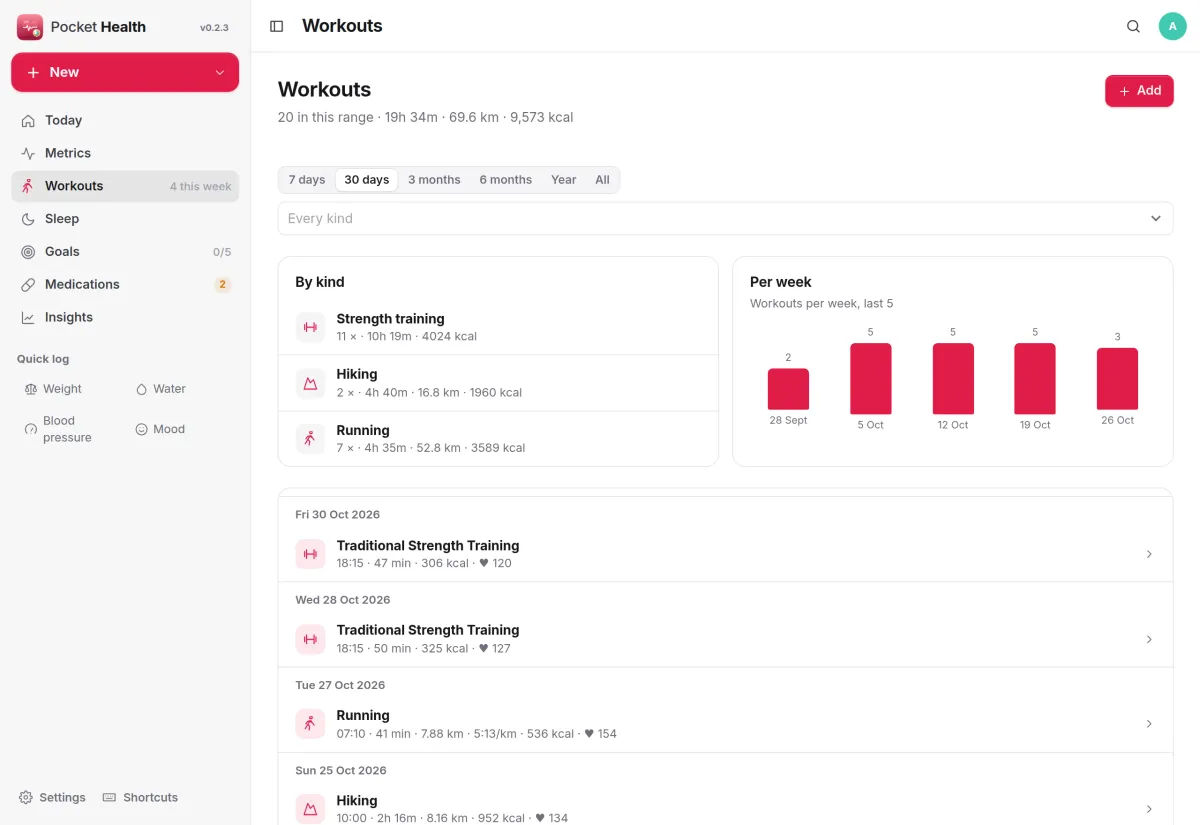Open Wed 28 Oct workout chevron
The width and height of the screenshot is (1200, 825).
1149,639
